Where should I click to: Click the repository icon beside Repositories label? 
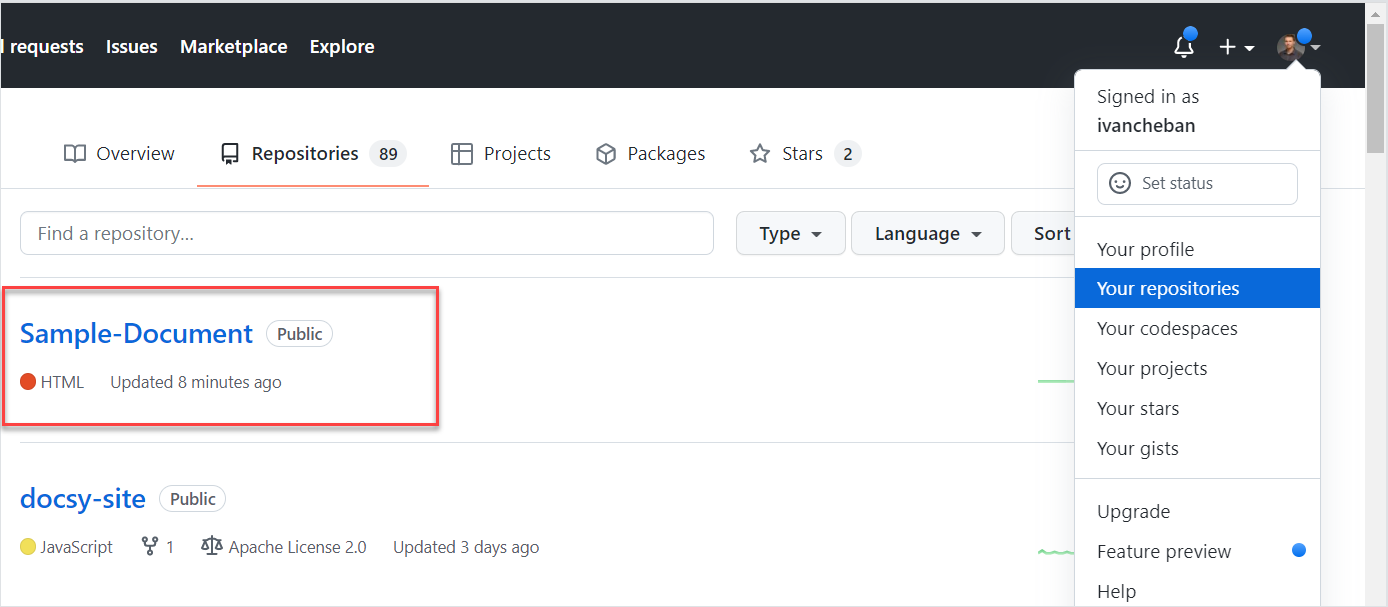pyautogui.click(x=229, y=153)
